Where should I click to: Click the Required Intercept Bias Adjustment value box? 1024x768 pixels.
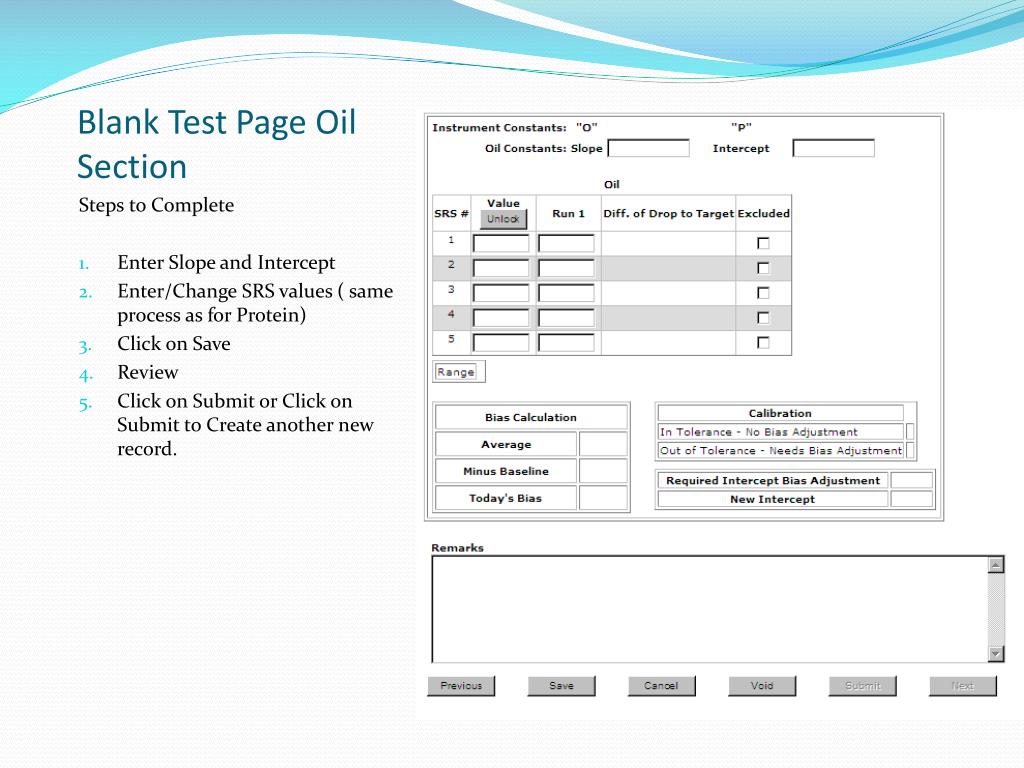(x=912, y=481)
